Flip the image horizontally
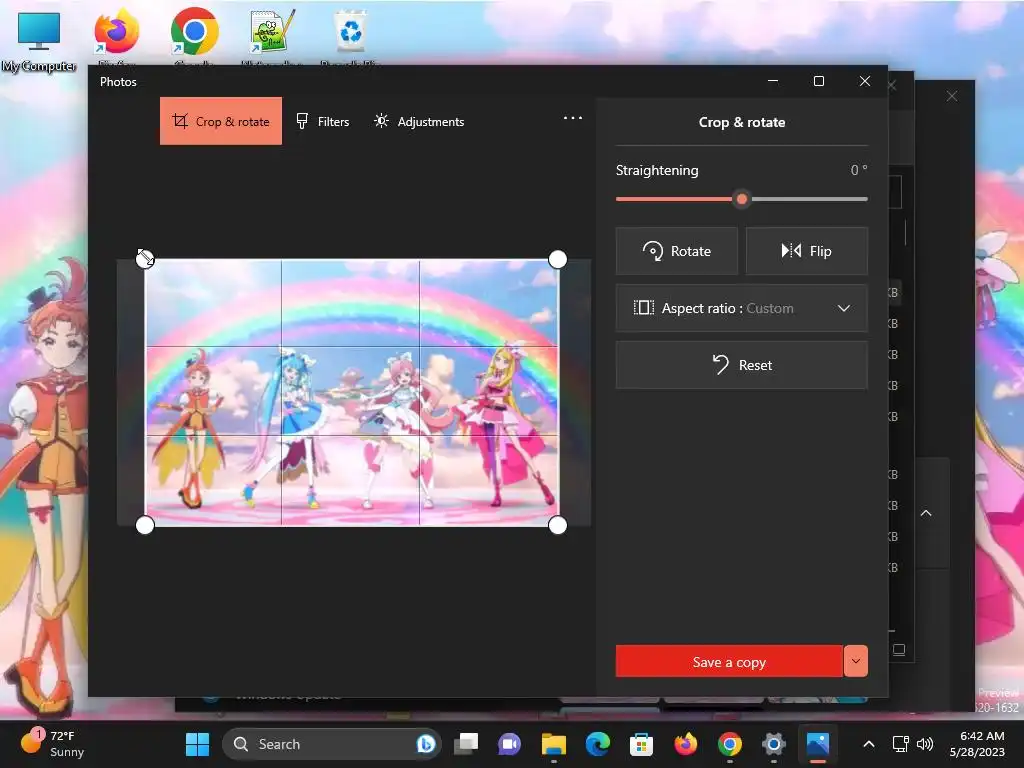 point(807,251)
